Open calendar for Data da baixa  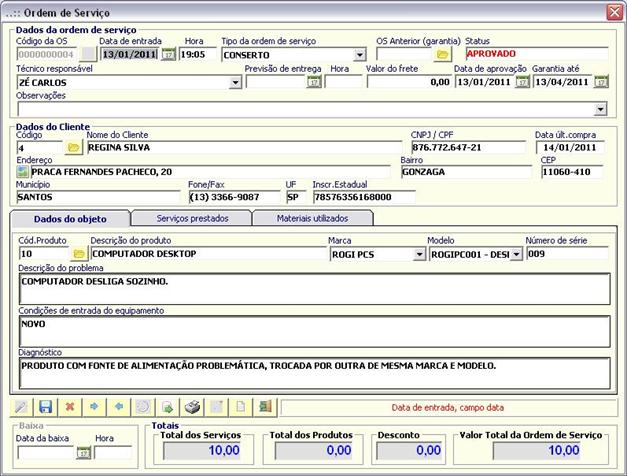(x=84, y=452)
